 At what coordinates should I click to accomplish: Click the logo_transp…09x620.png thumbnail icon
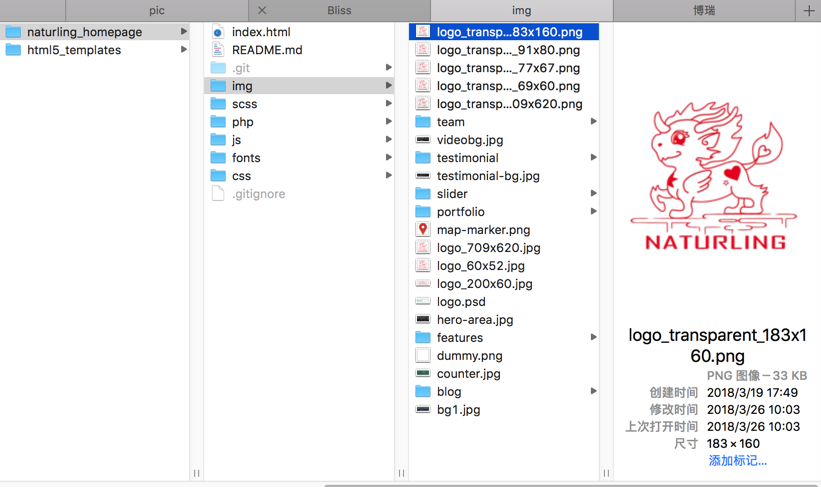[x=423, y=104]
